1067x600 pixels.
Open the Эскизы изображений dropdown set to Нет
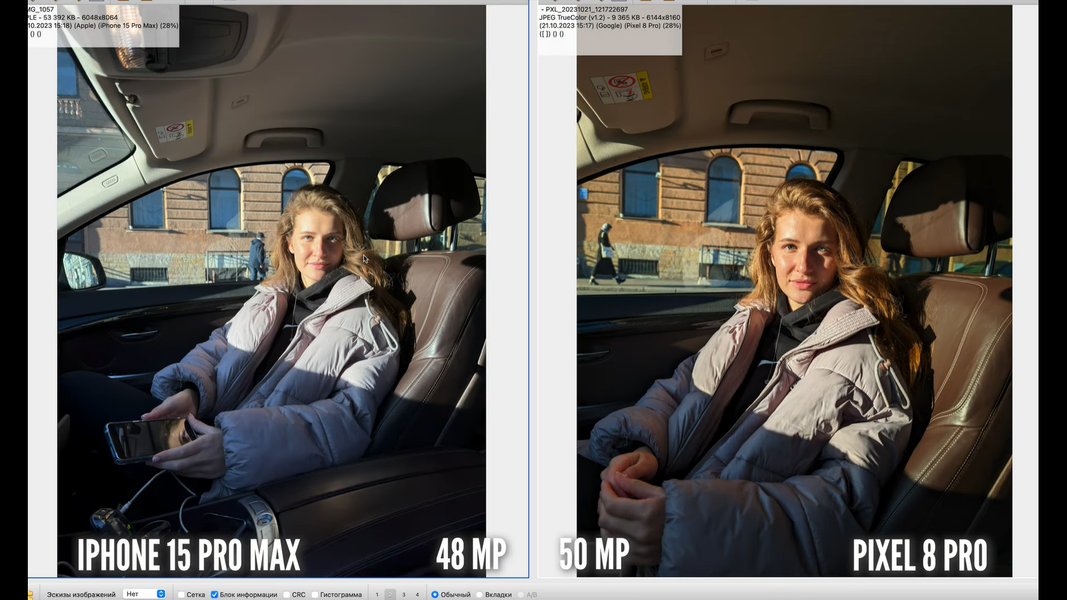click(144, 594)
